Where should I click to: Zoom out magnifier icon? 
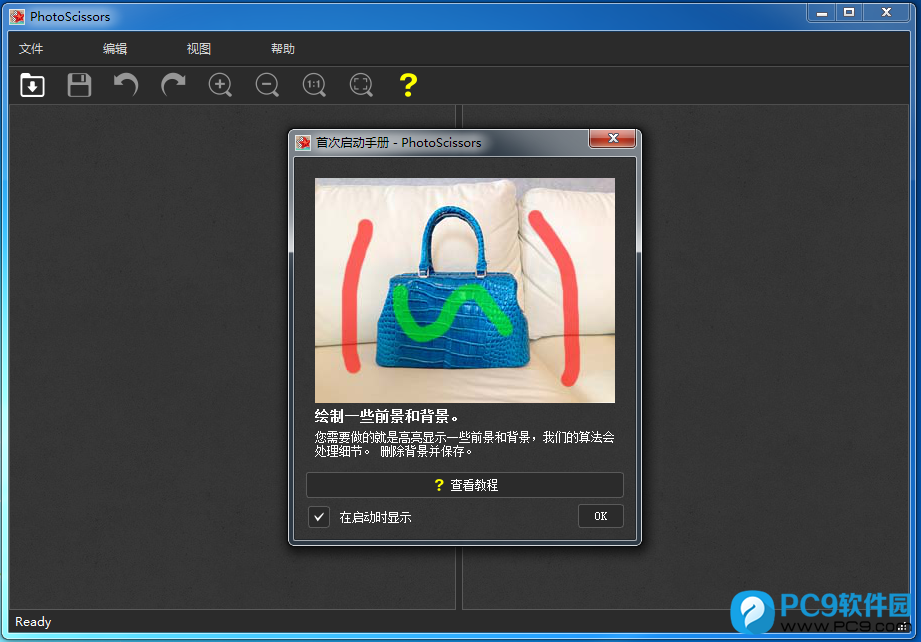267,85
